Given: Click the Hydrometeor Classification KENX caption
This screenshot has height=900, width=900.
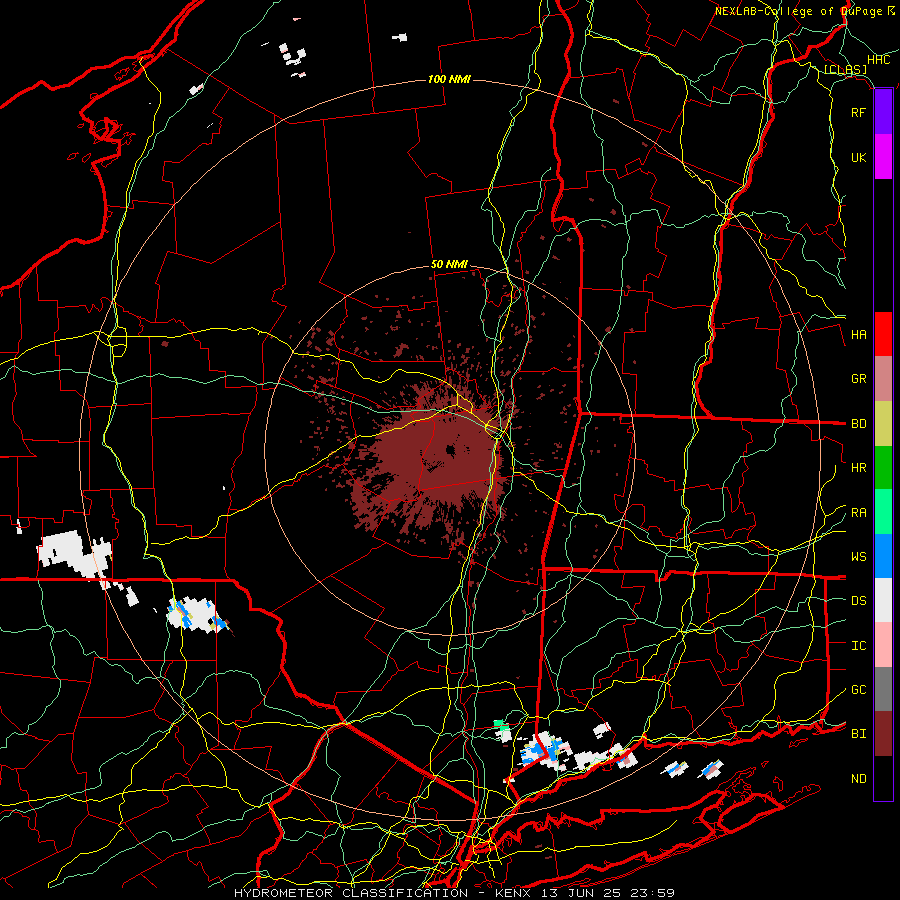Looking at the screenshot, I should [454, 893].
